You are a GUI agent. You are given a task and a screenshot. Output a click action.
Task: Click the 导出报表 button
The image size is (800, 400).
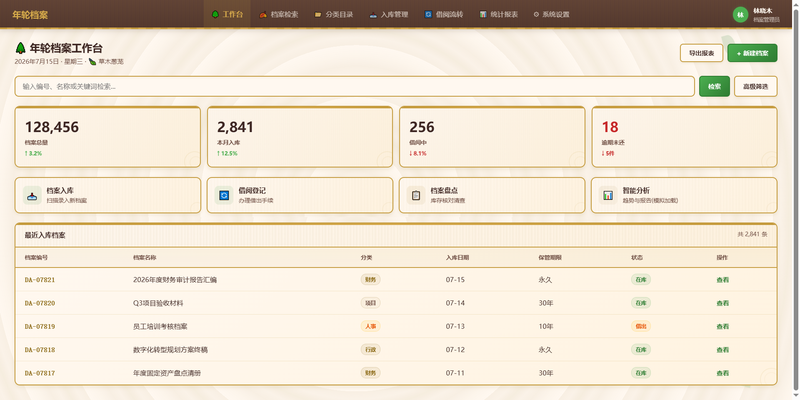[702, 53]
